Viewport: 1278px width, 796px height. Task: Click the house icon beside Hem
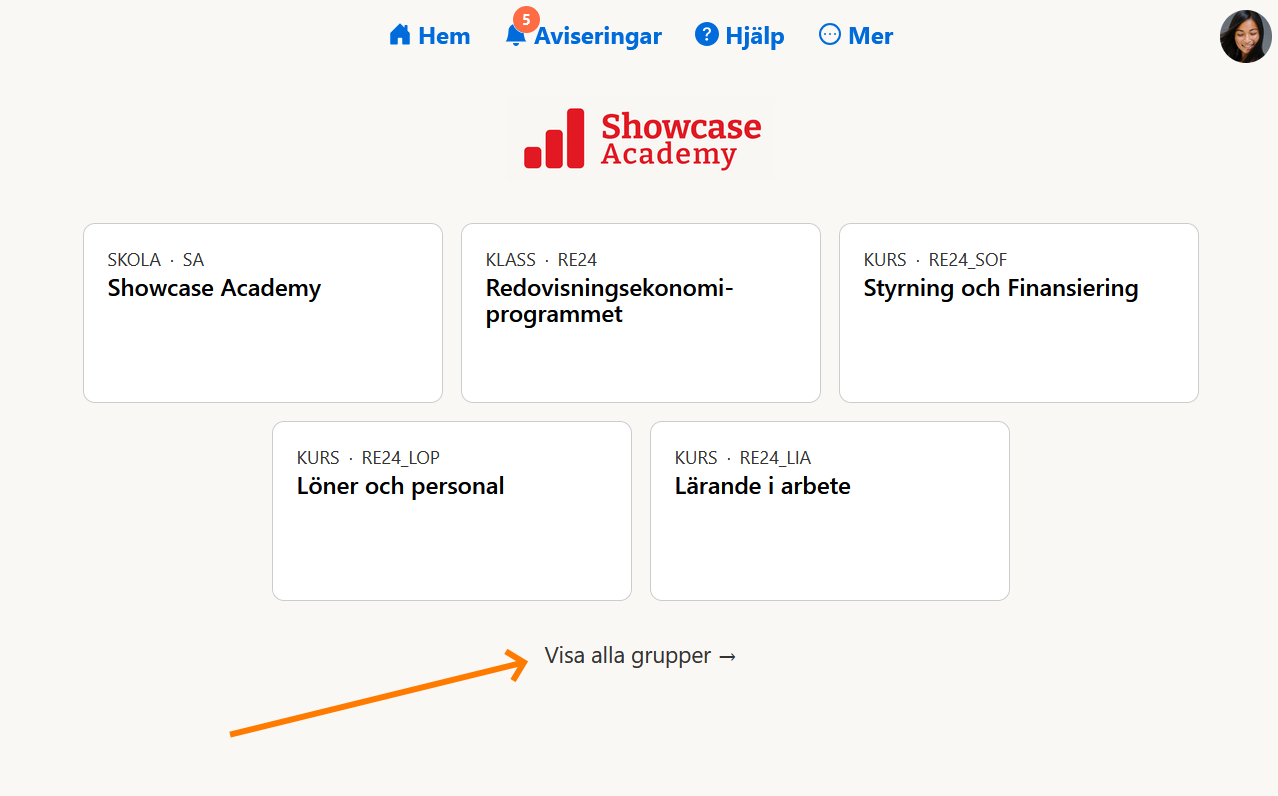(x=400, y=35)
